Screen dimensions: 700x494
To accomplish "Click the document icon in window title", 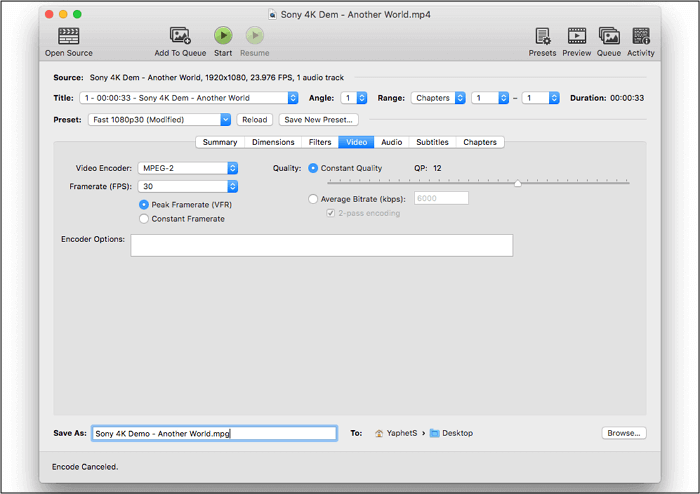I will 272,15.
